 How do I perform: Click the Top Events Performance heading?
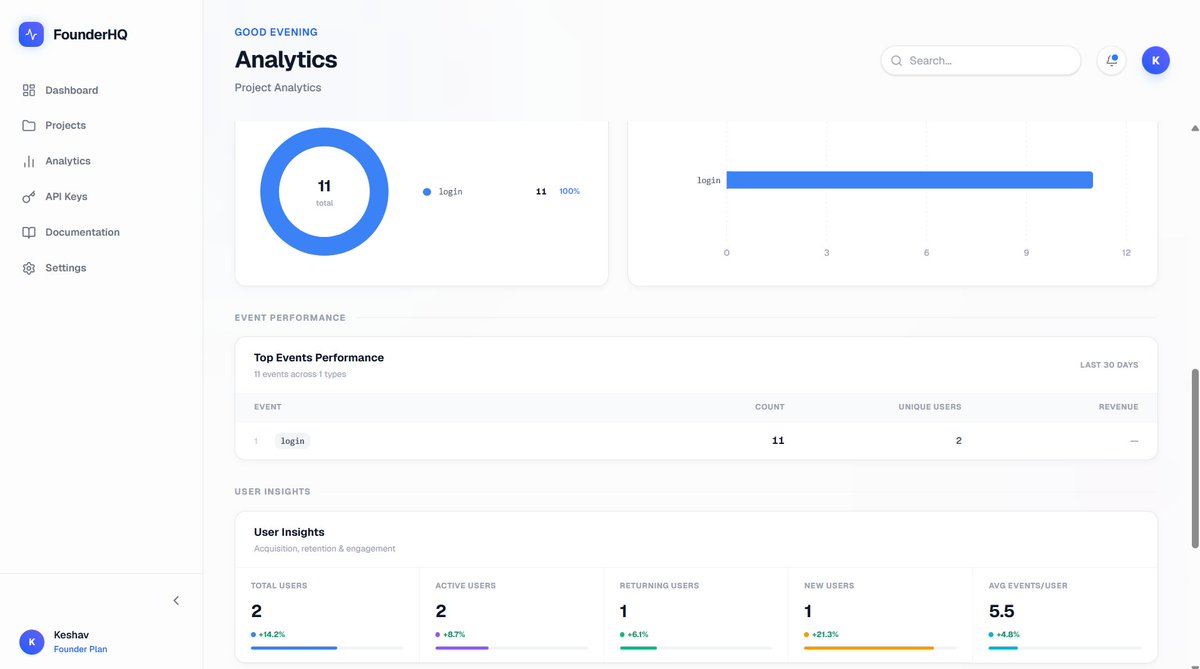click(x=319, y=357)
